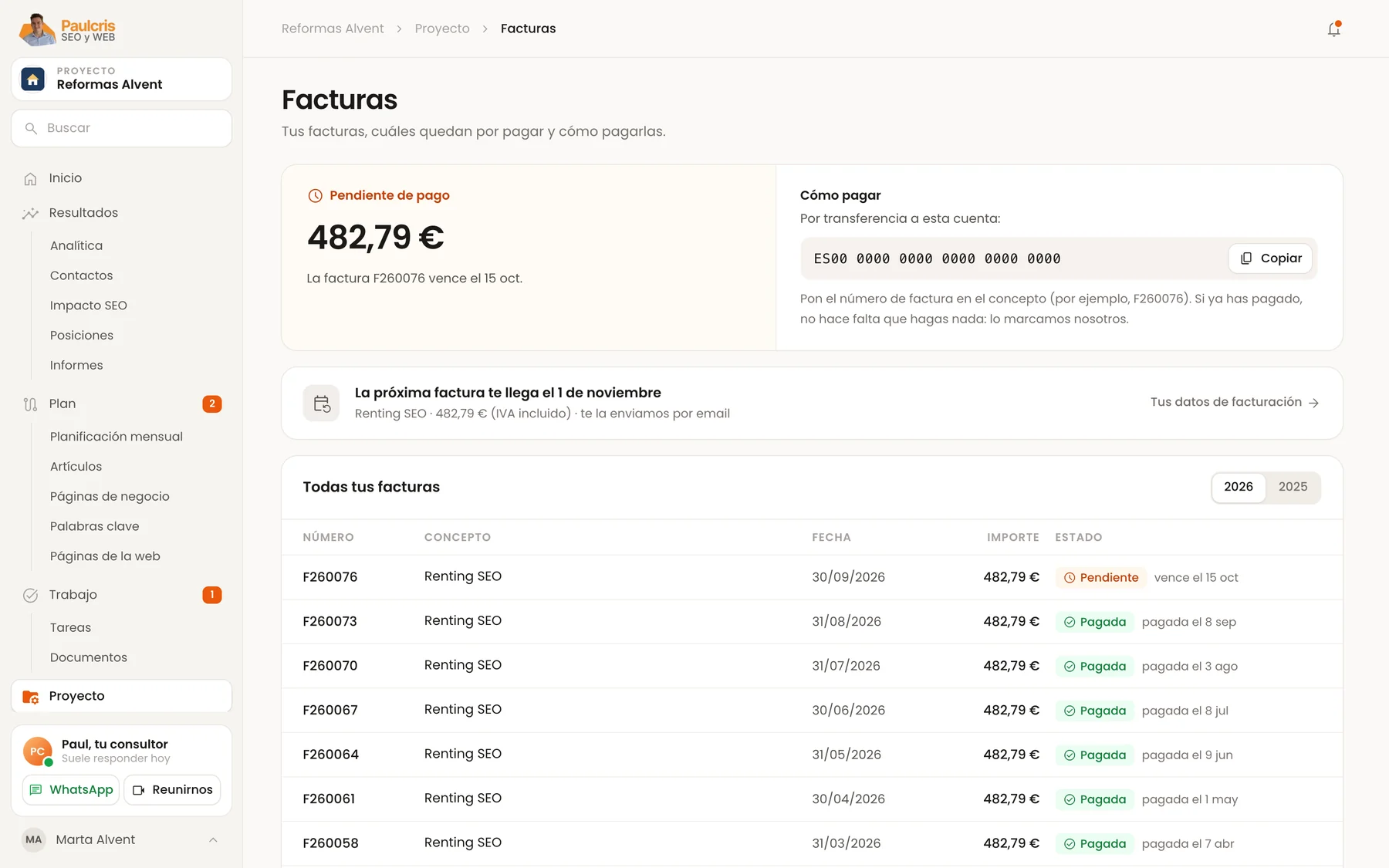The image size is (1389, 868).
Task: Open the notifications bell
Action: coord(1333,29)
